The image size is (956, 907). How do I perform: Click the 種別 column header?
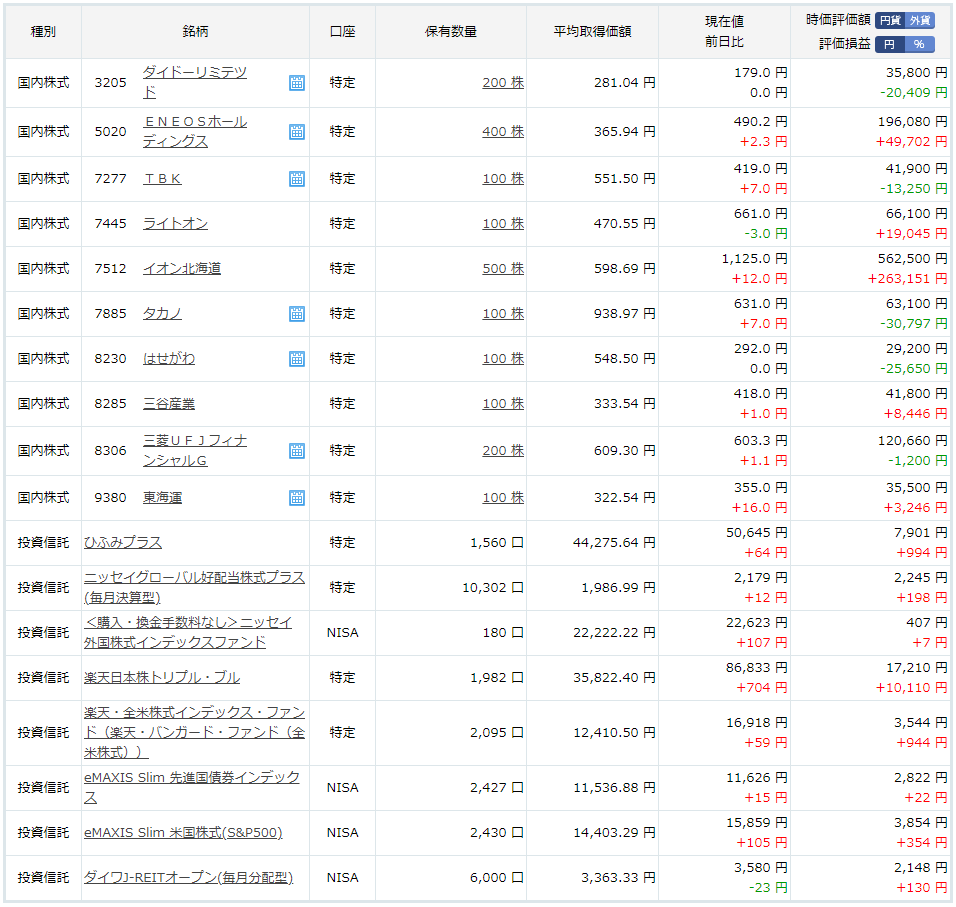click(43, 32)
